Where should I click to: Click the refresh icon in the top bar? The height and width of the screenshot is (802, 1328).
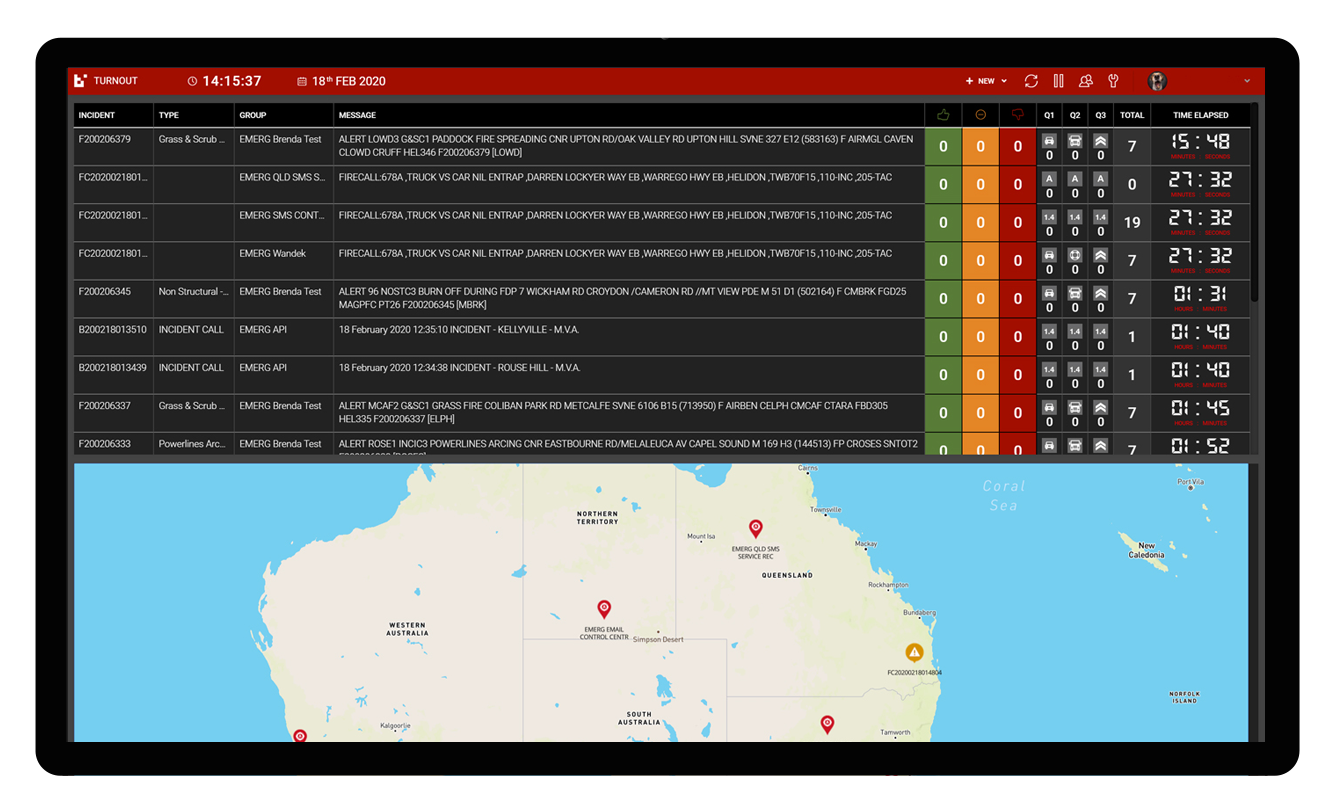(x=1031, y=81)
